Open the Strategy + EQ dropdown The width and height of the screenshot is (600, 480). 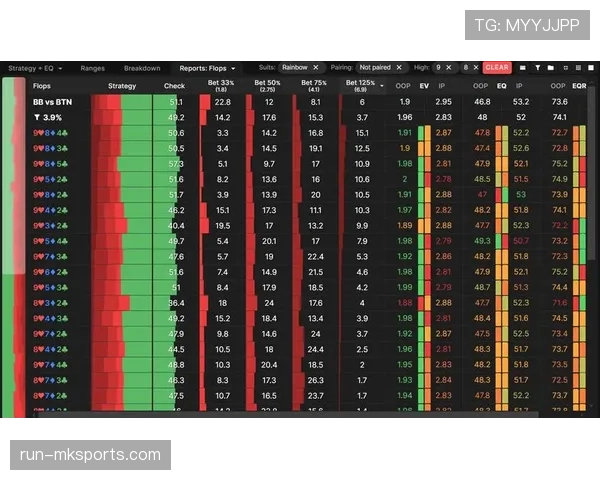(x=35, y=68)
